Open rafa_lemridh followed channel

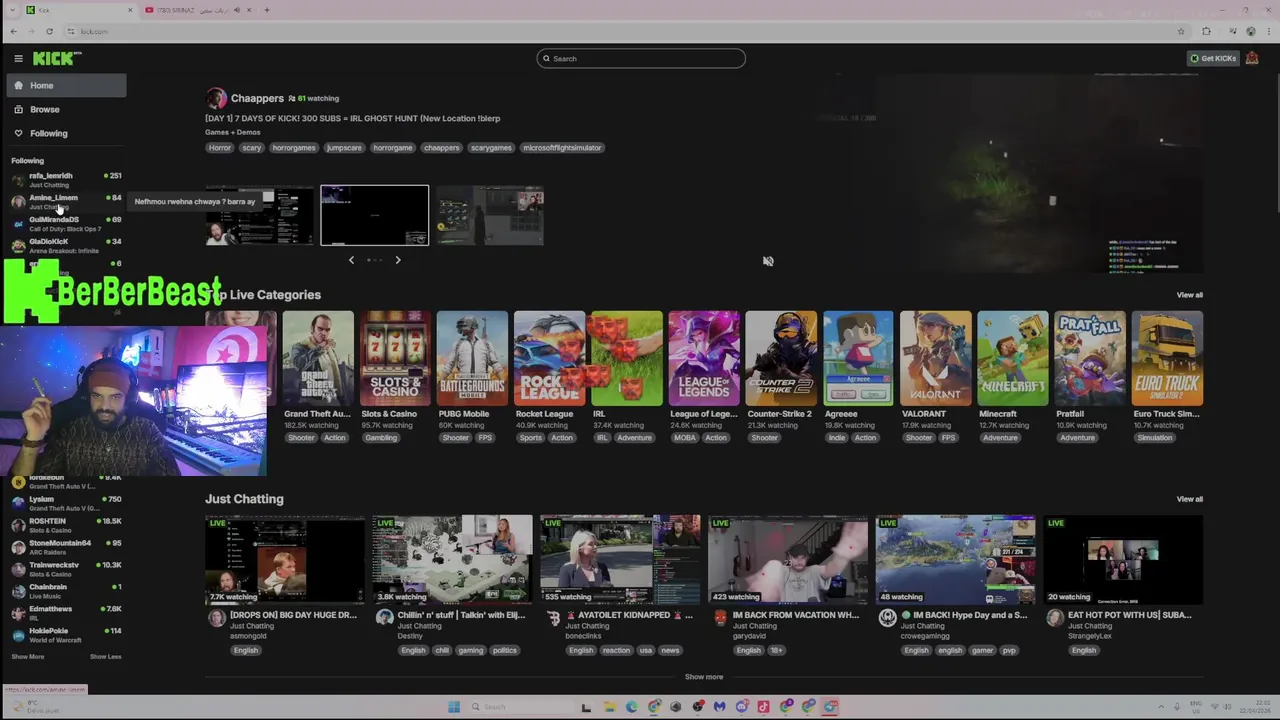coord(66,180)
